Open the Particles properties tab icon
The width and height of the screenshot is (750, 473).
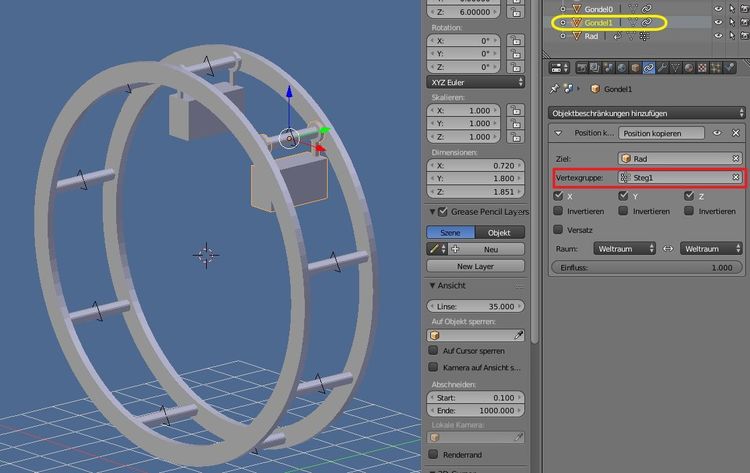[x=716, y=68]
